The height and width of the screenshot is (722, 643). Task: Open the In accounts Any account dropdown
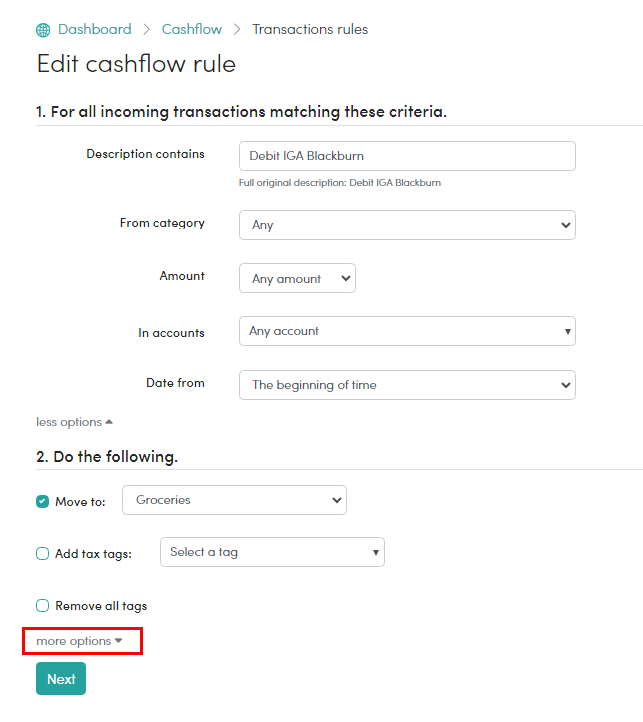(x=407, y=331)
